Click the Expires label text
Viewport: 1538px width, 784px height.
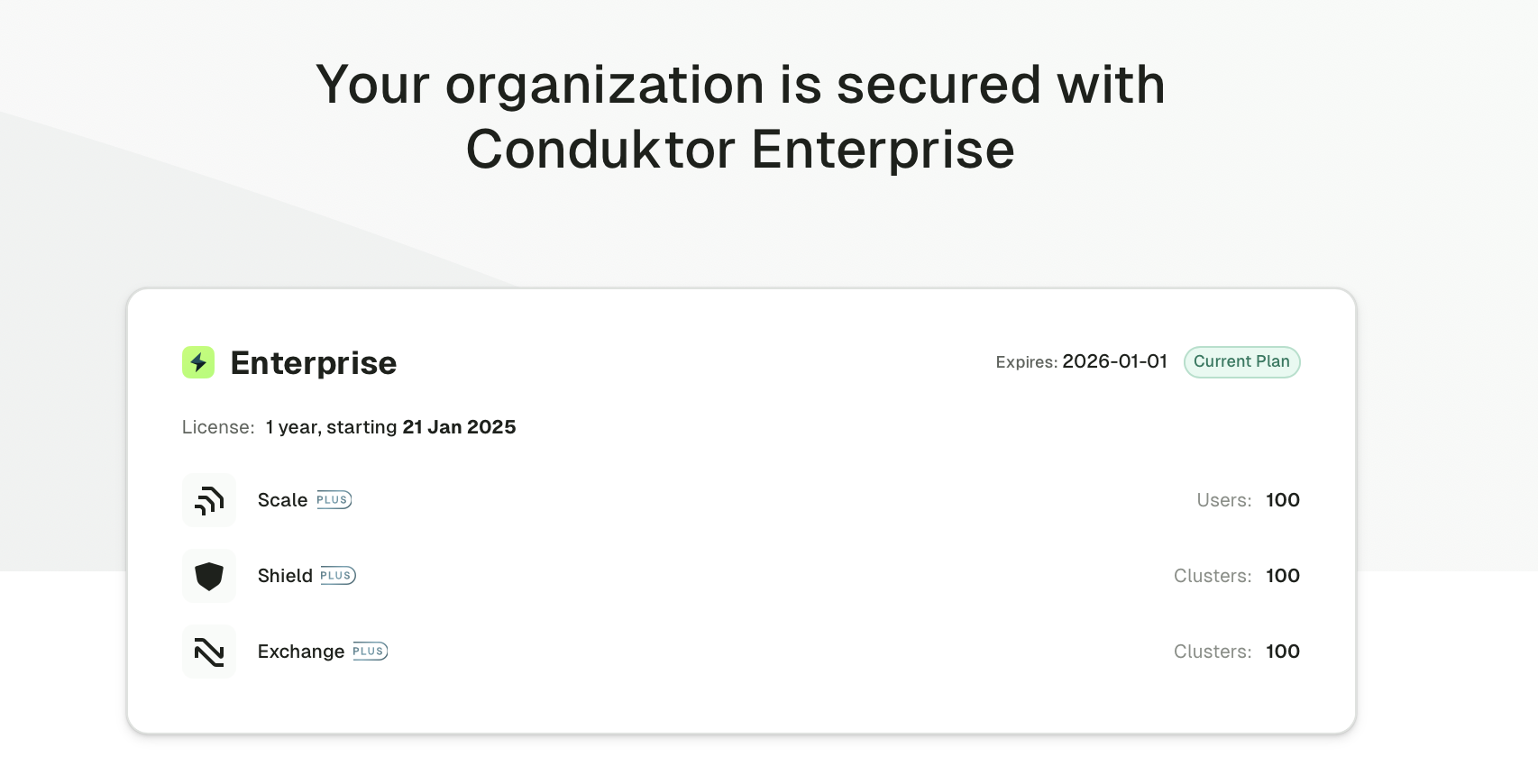[x=1026, y=362]
